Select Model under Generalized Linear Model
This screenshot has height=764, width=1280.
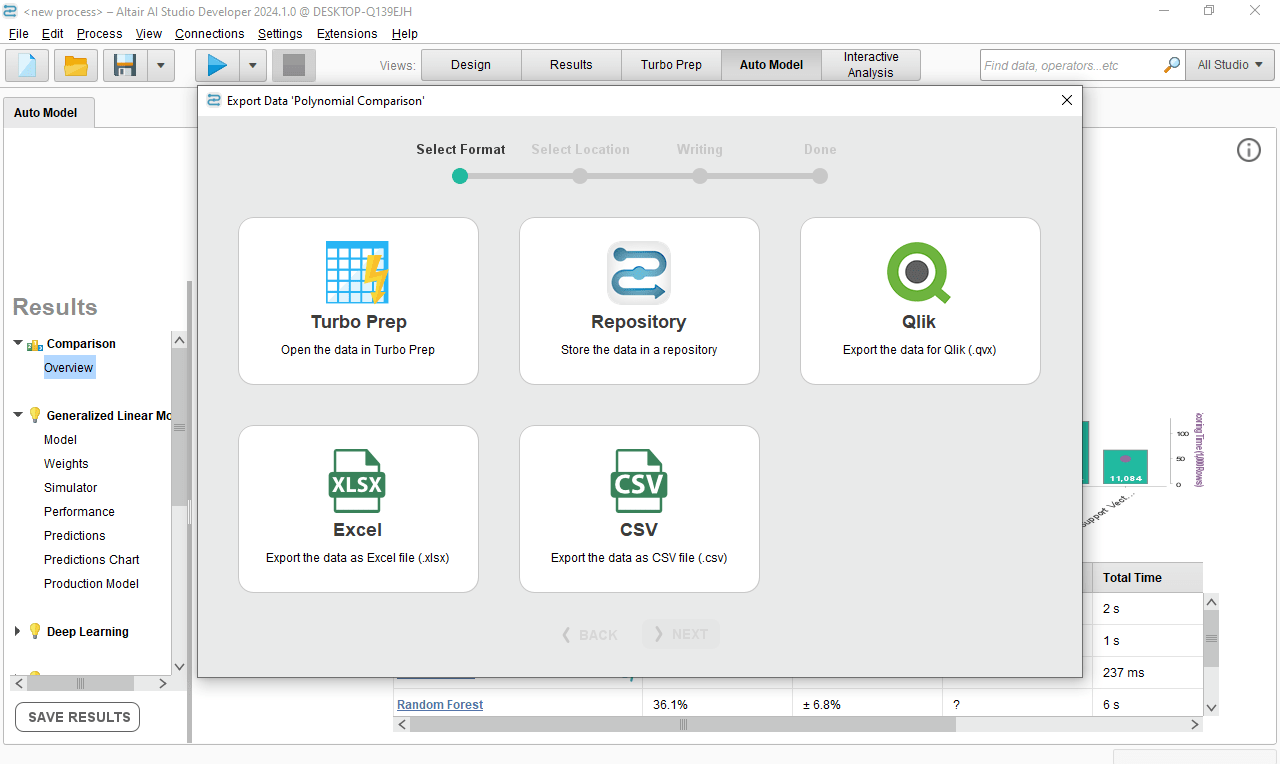[60, 440]
